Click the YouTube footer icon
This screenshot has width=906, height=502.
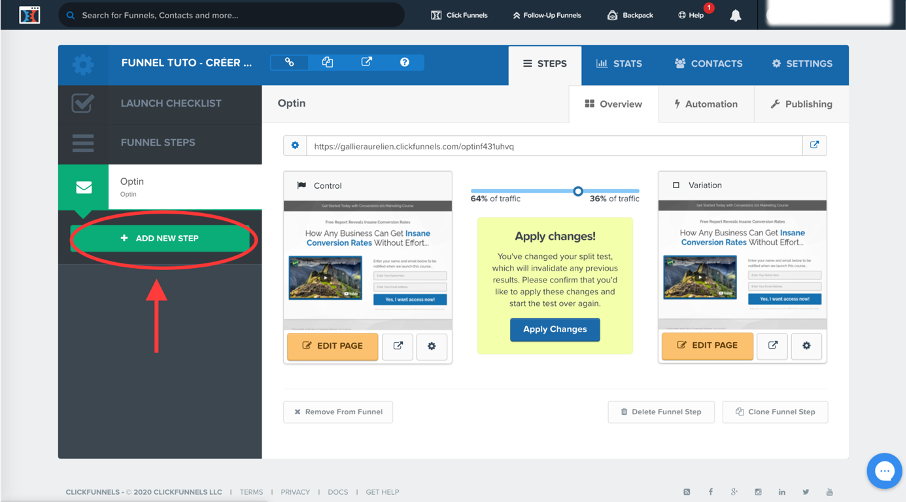[x=829, y=492]
